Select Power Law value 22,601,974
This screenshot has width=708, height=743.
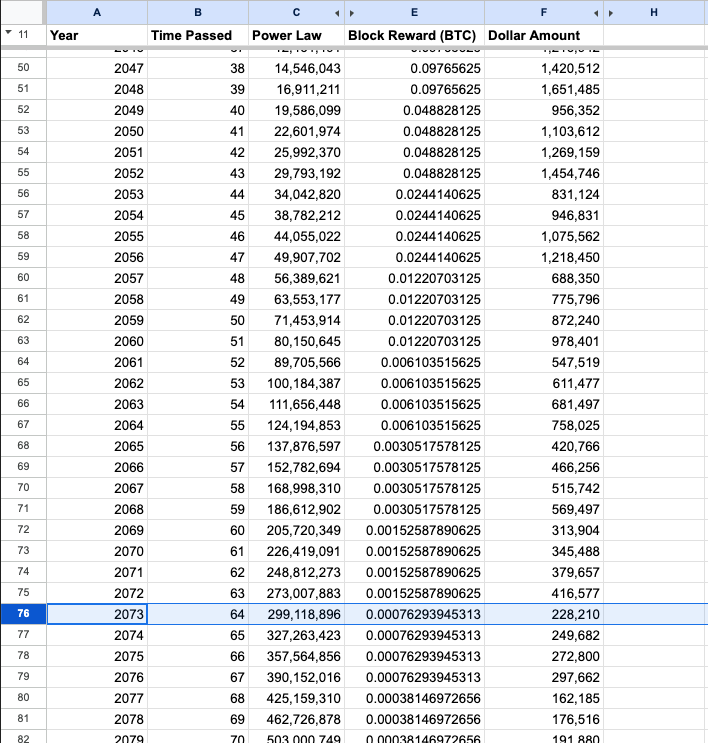click(296, 131)
